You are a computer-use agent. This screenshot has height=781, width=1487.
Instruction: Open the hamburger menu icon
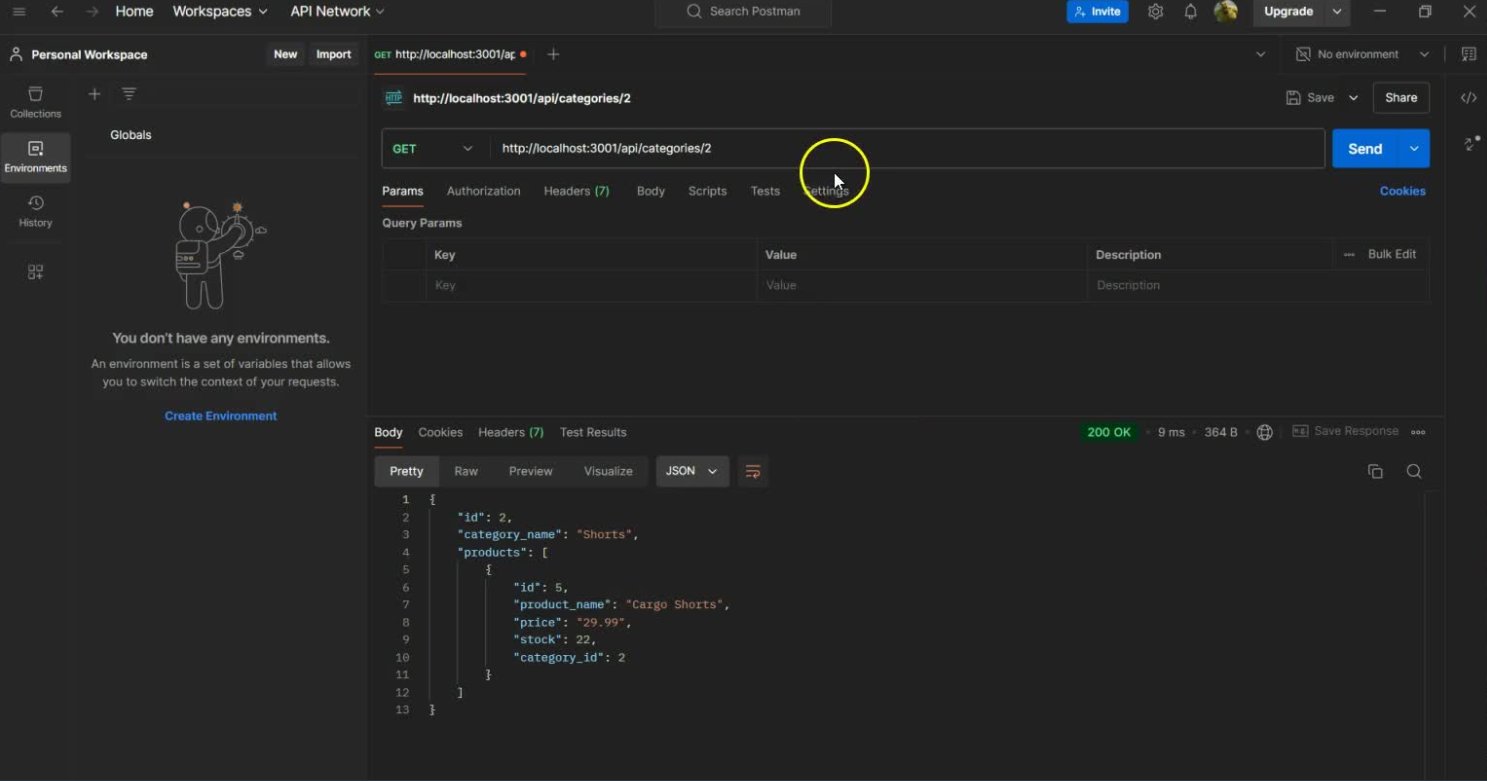tap(19, 12)
